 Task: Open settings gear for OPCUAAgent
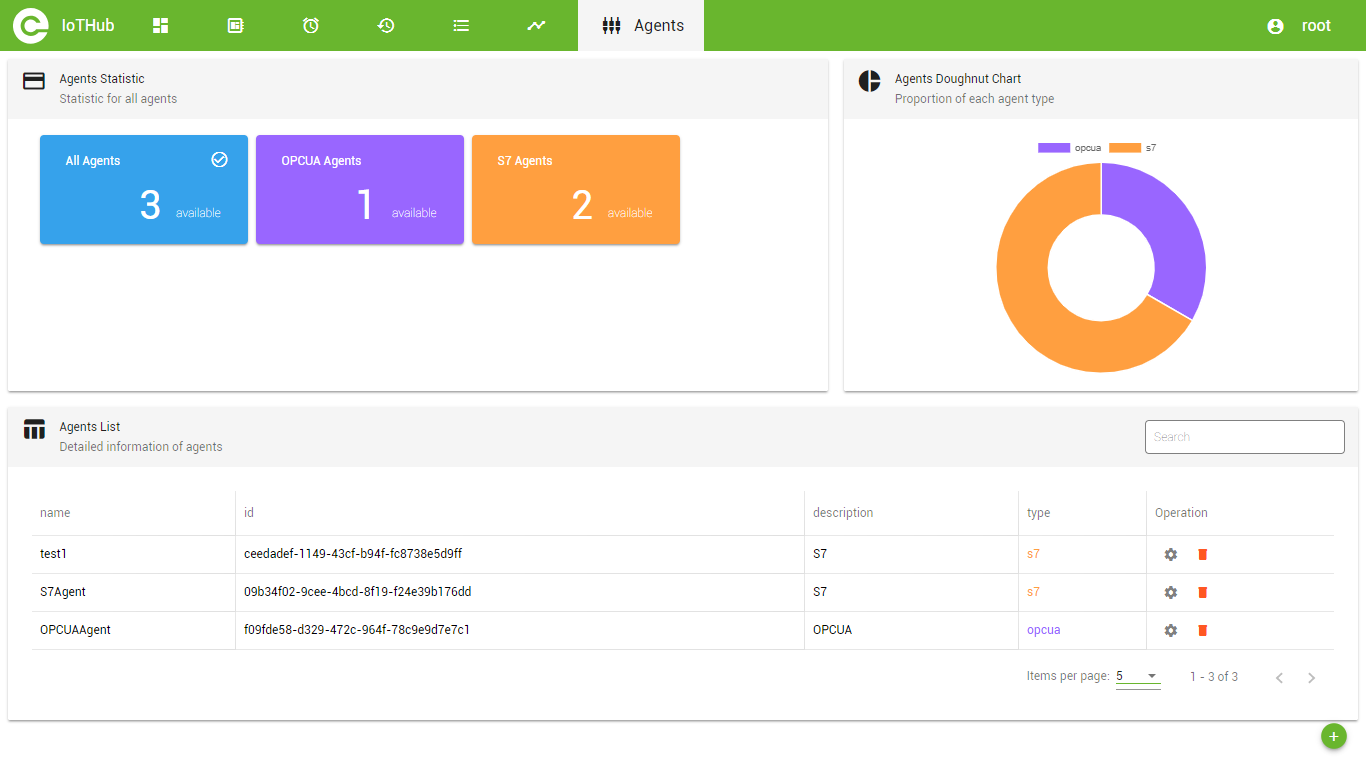(1171, 630)
